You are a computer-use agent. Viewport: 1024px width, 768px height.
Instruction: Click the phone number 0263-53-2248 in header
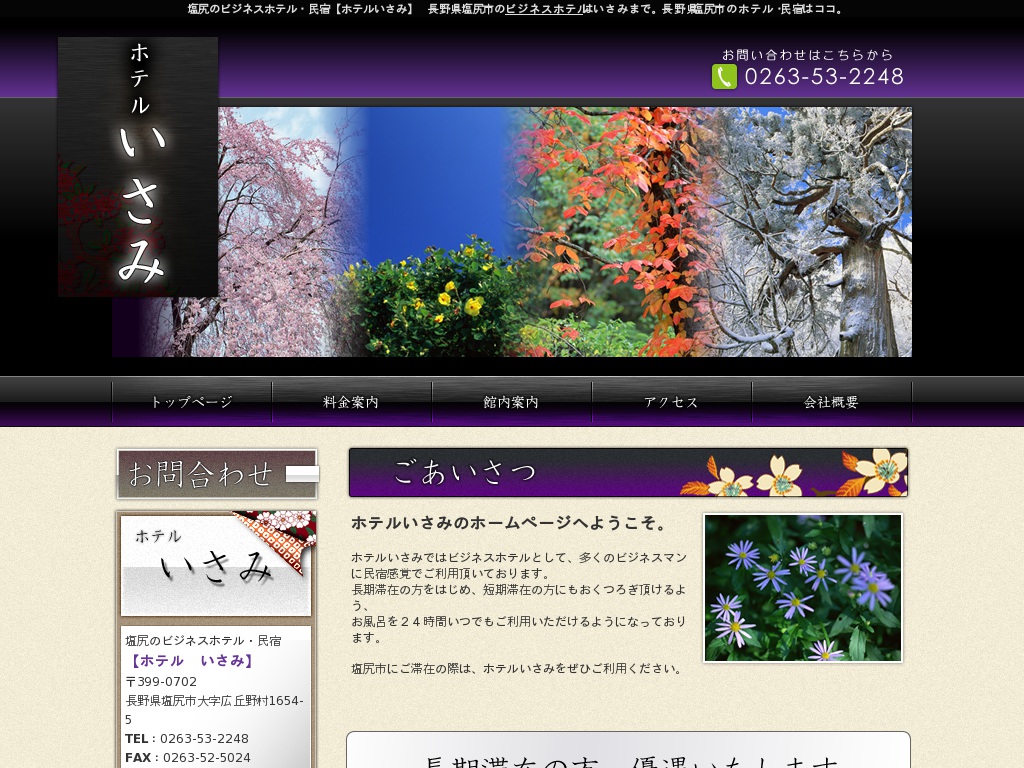[824, 77]
